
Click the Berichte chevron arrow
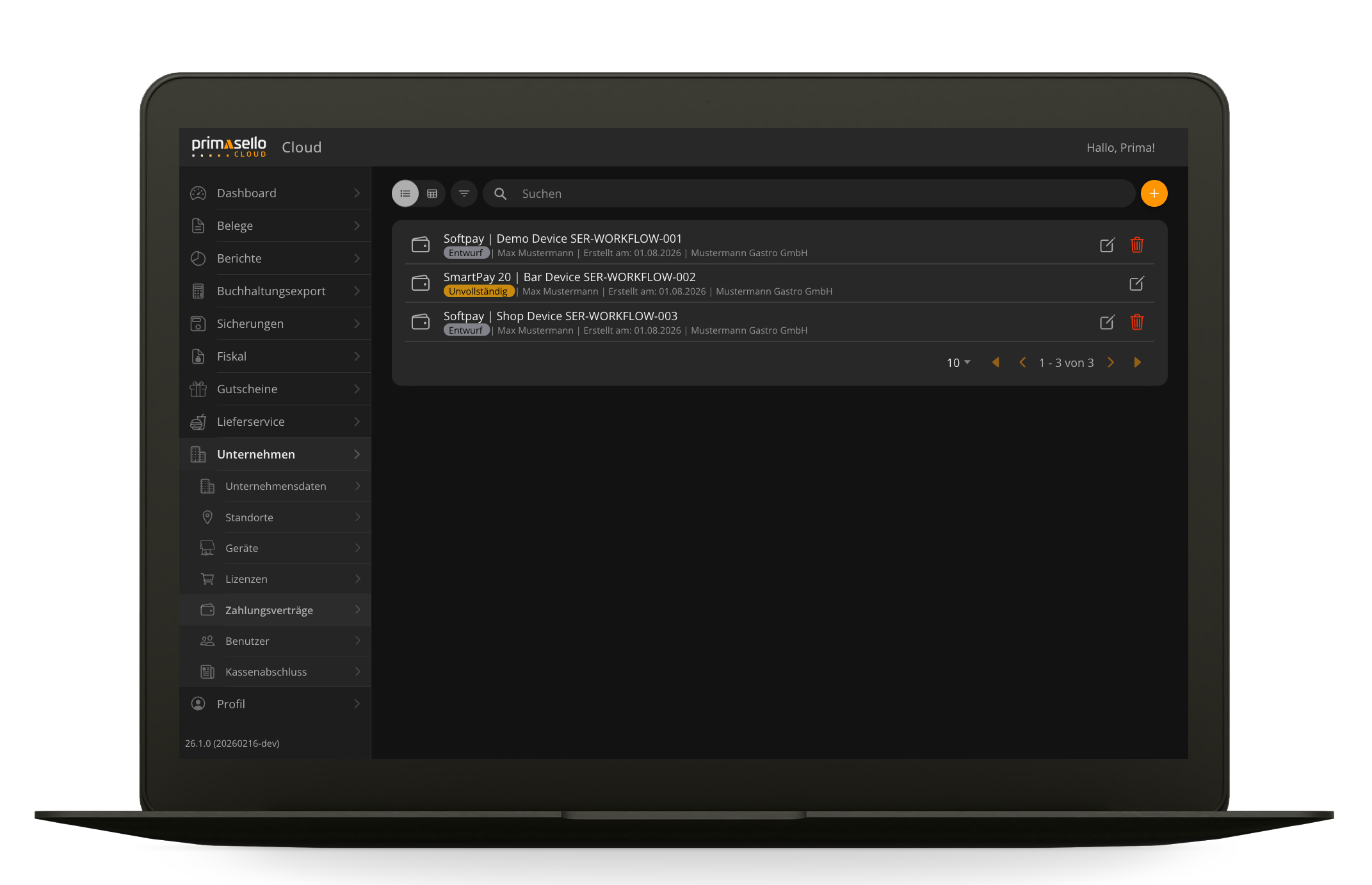(357, 258)
